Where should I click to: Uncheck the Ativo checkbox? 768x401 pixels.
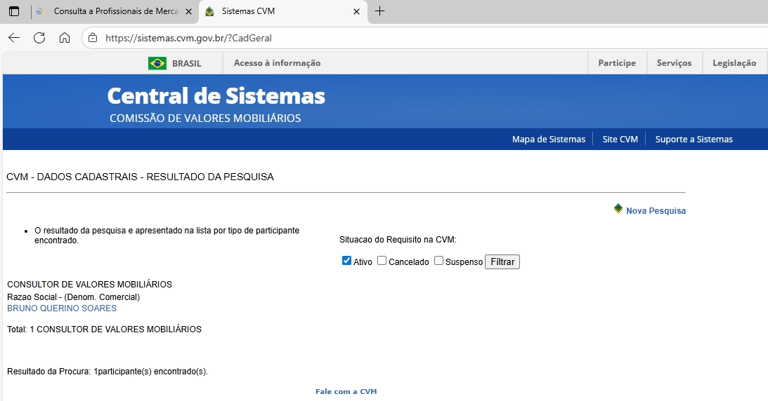point(346,260)
